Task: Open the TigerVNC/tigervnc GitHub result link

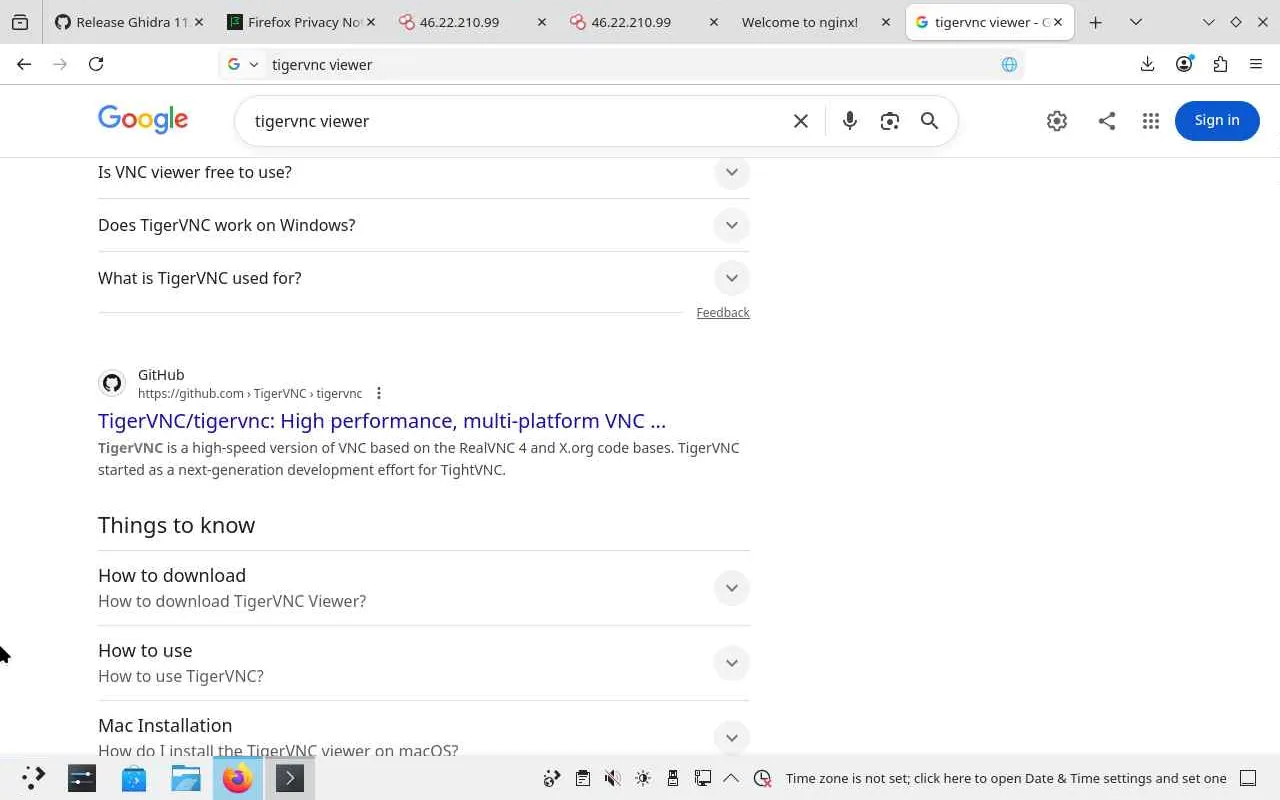Action: click(x=381, y=421)
